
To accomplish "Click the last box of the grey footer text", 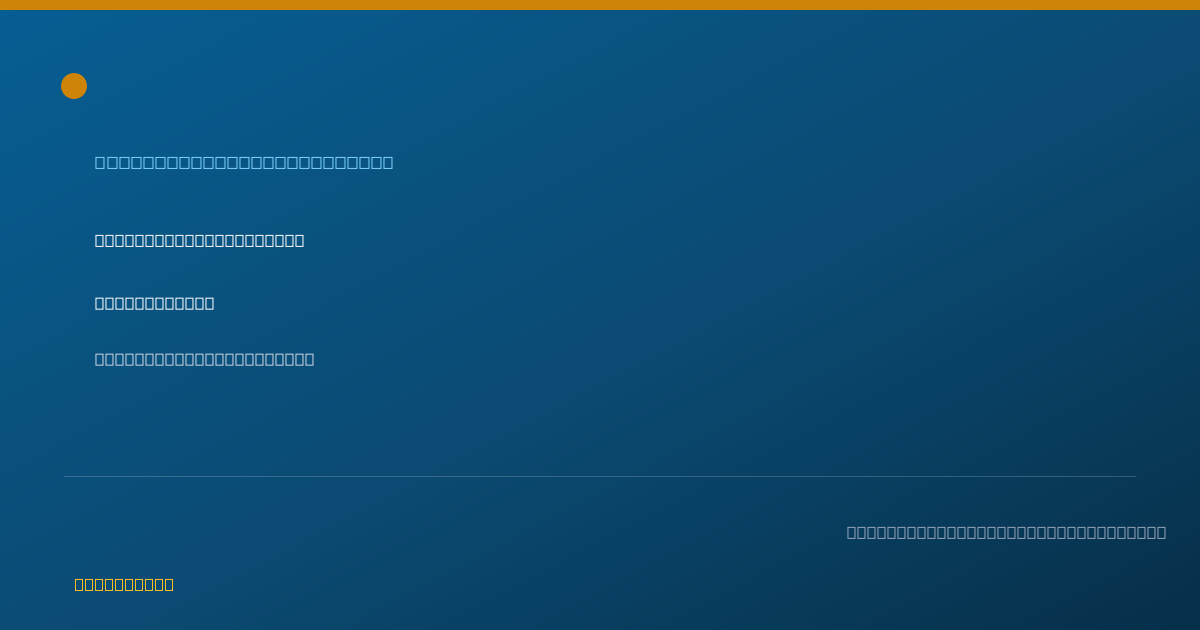I will [1161, 532].
